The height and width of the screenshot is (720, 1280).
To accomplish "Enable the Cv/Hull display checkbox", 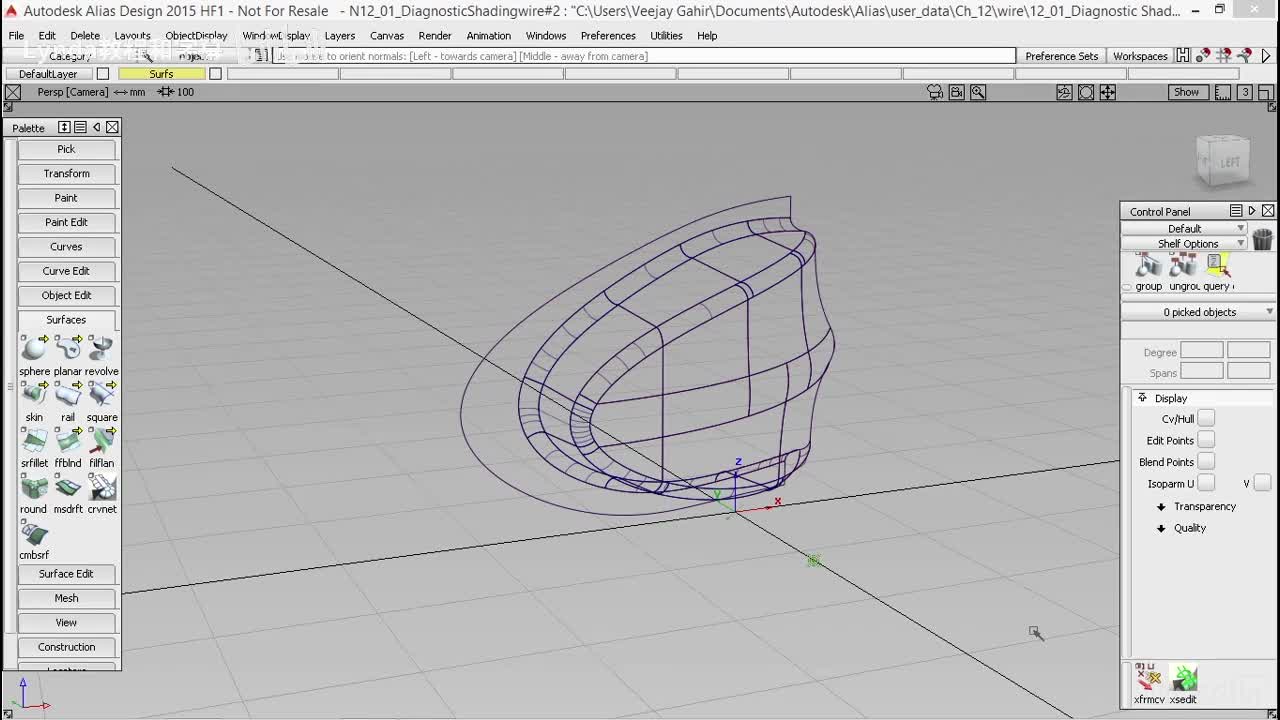I will tap(1206, 419).
